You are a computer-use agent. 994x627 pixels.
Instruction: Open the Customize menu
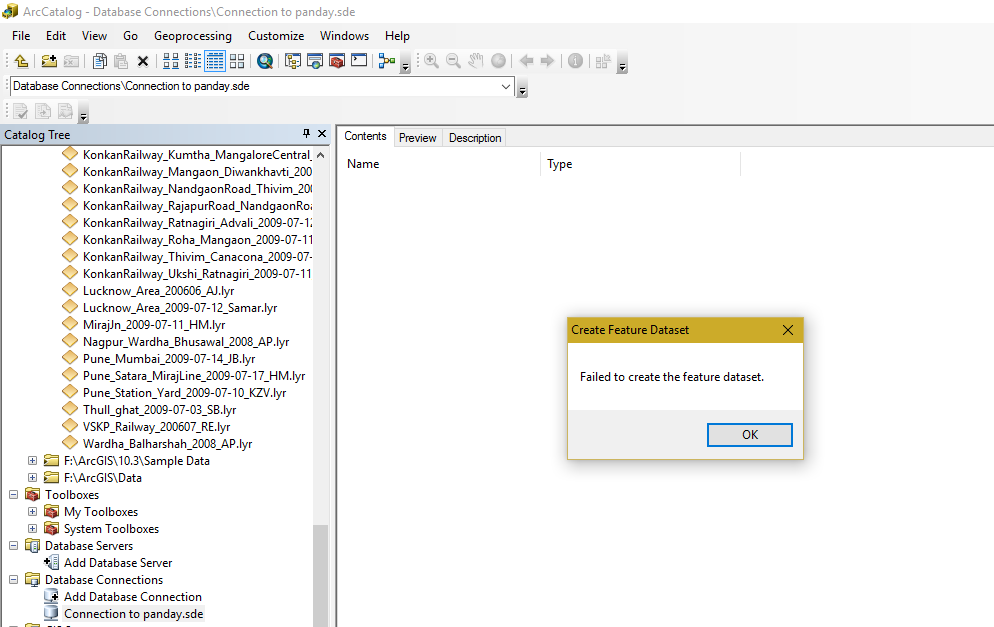point(276,36)
